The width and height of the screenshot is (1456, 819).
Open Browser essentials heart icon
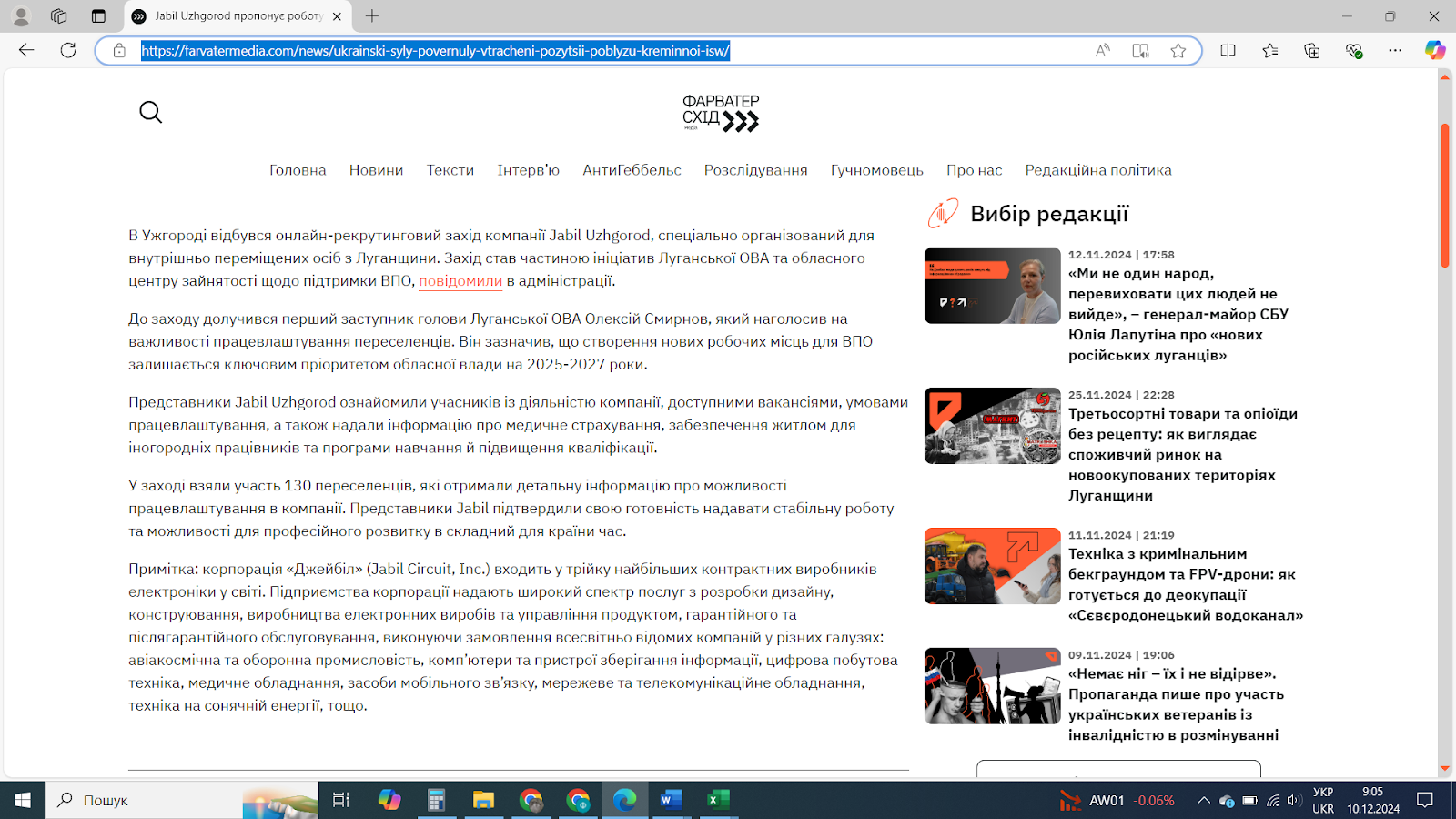point(1353,51)
